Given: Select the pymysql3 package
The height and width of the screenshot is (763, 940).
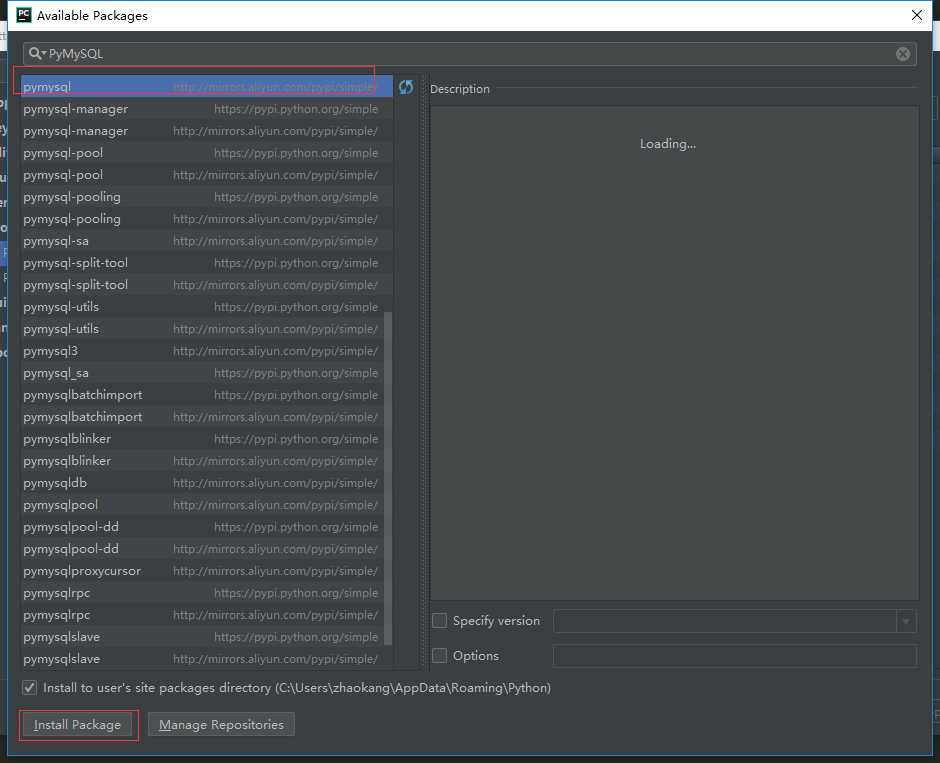Looking at the screenshot, I should point(203,351).
